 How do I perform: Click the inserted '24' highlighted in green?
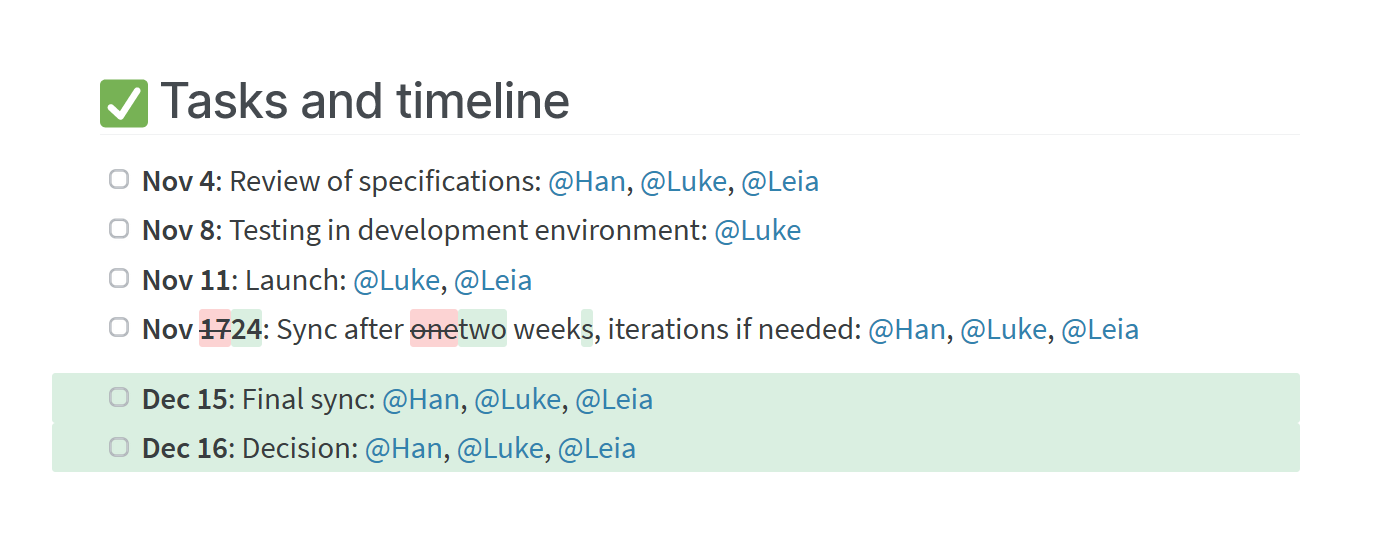point(247,329)
